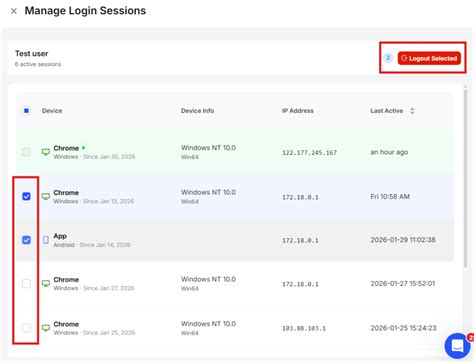This screenshot has width=474, height=362.
Task: Click 'Windows · Since Jan 27, 2026' subtitle
Action: [x=94, y=288]
